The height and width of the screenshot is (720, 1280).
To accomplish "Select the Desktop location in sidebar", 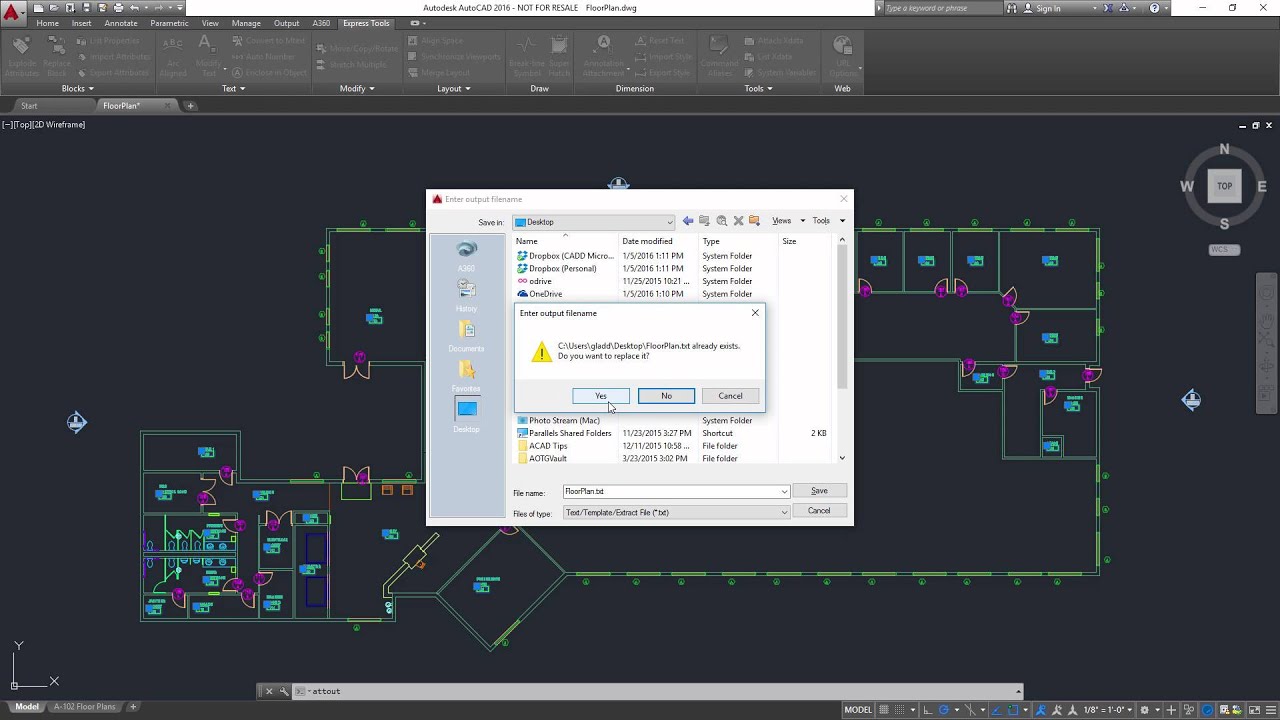I will (466, 416).
